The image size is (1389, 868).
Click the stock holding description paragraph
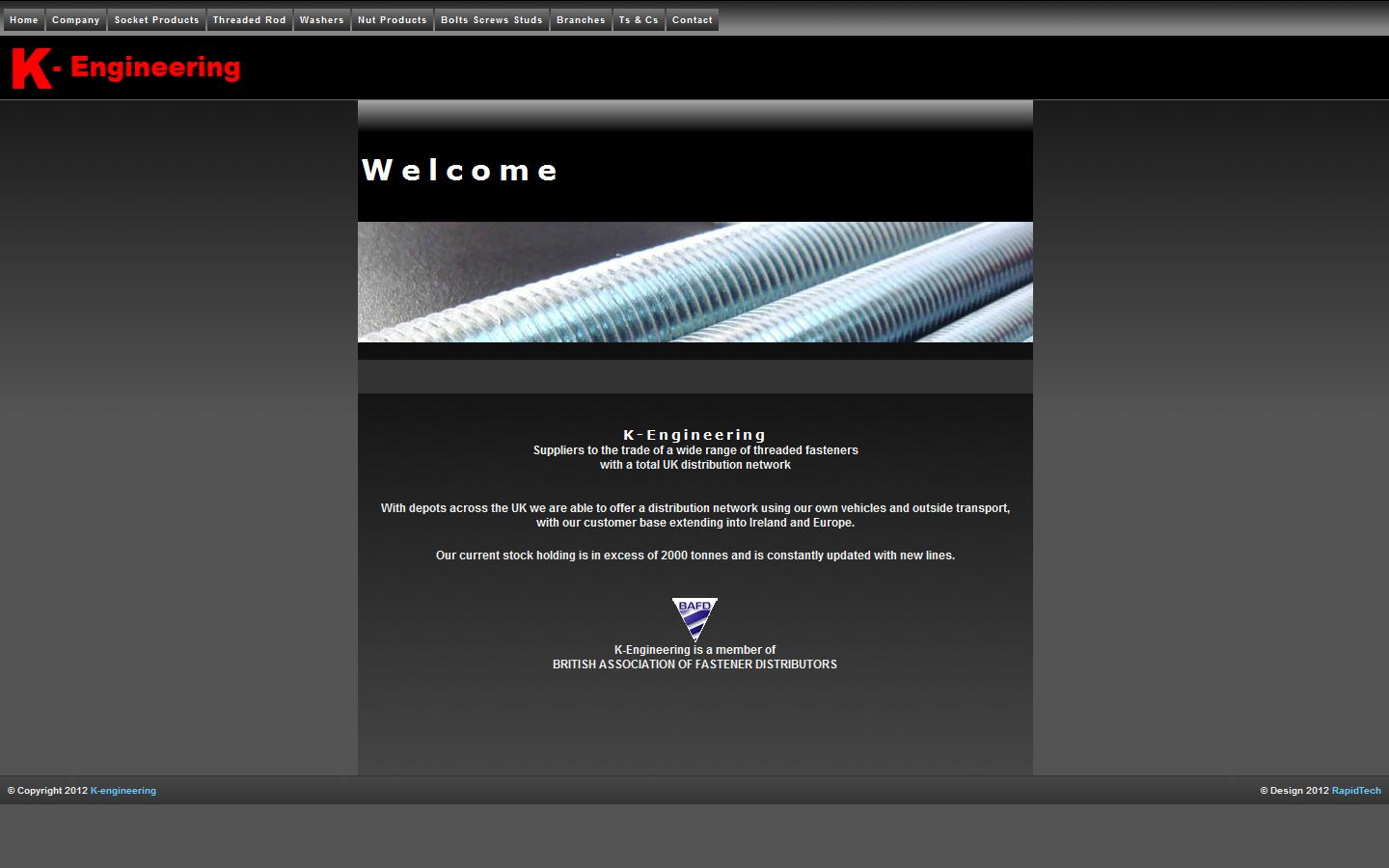point(694,555)
